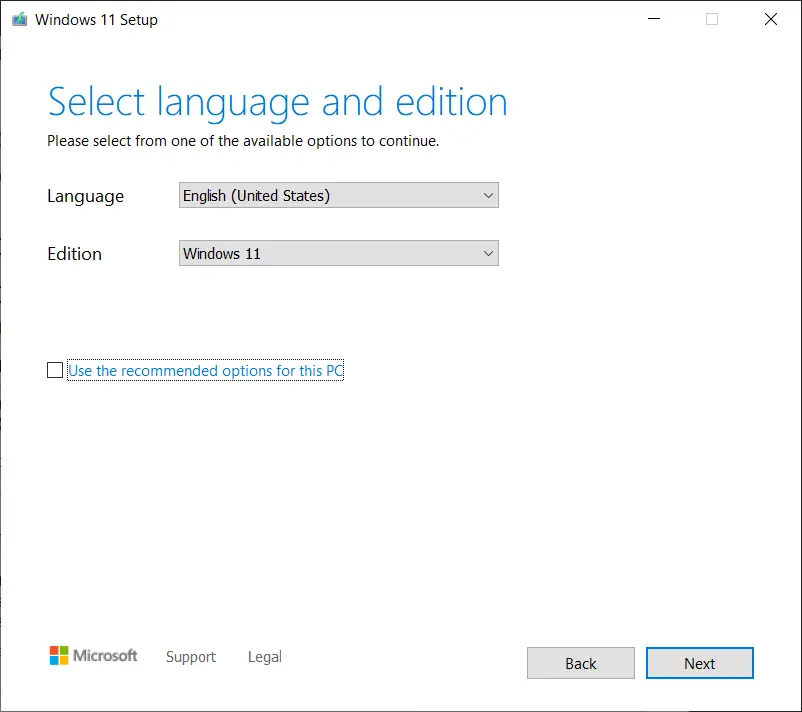Open the Edition dropdown
Viewport: 802px width, 712px height.
[x=339, y=253]
